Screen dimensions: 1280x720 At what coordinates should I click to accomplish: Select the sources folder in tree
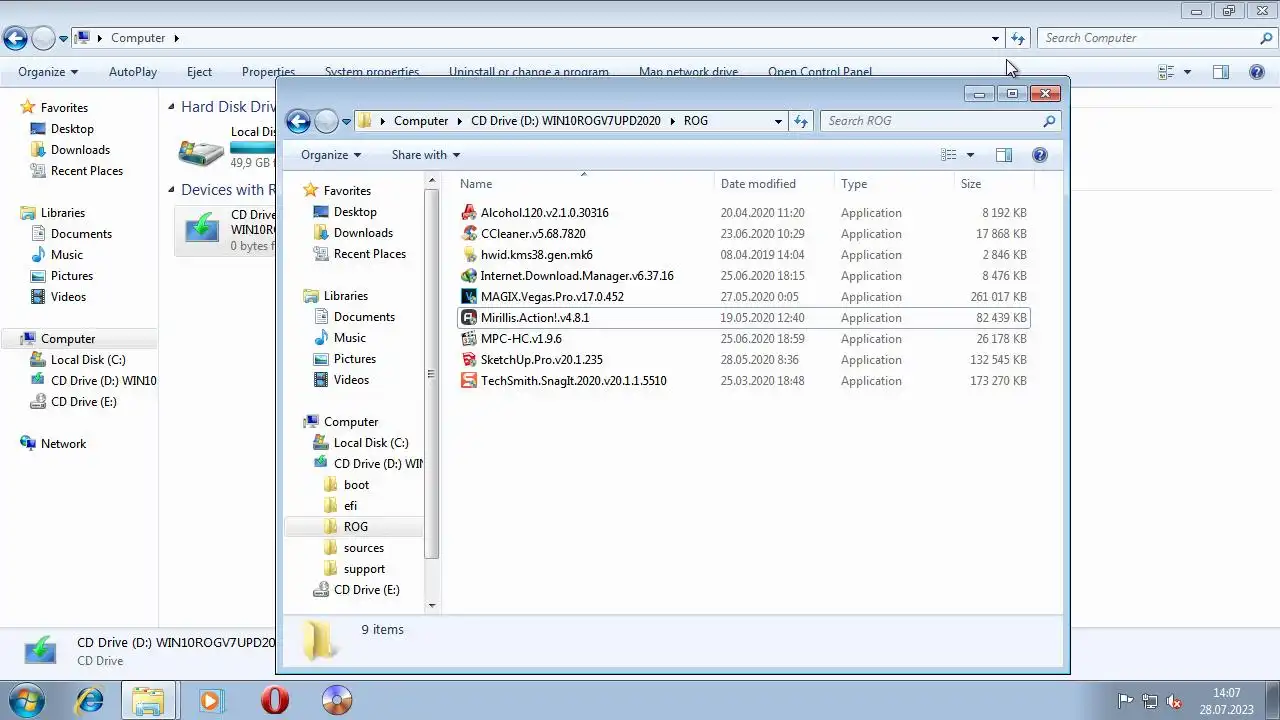(363, 548)
